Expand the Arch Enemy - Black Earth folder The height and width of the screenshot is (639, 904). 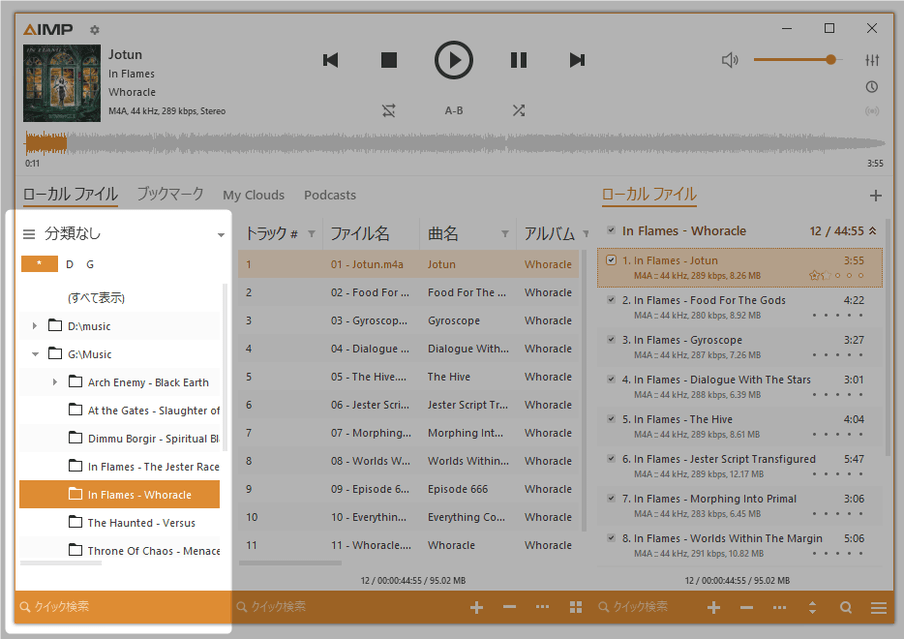(55, 382)
